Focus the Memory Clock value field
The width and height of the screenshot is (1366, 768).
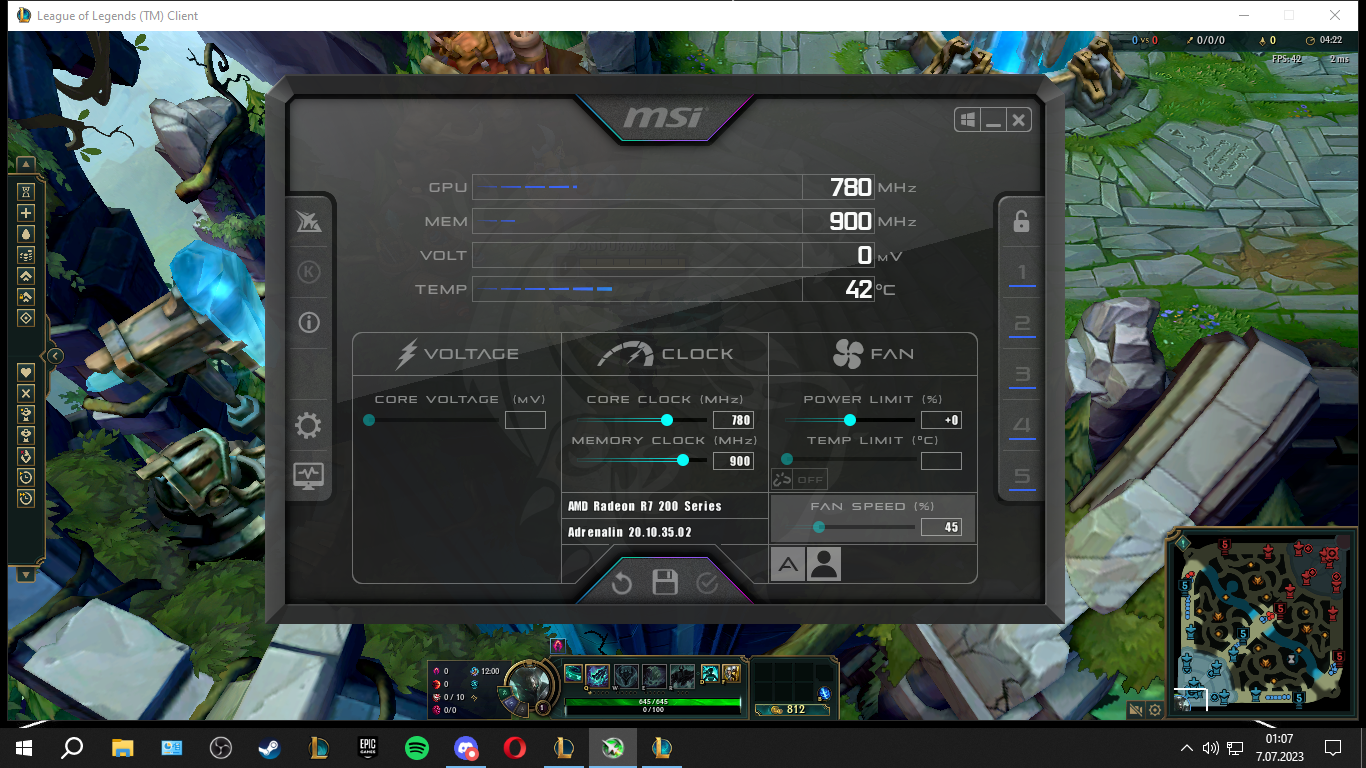click(x=733, y=461)
